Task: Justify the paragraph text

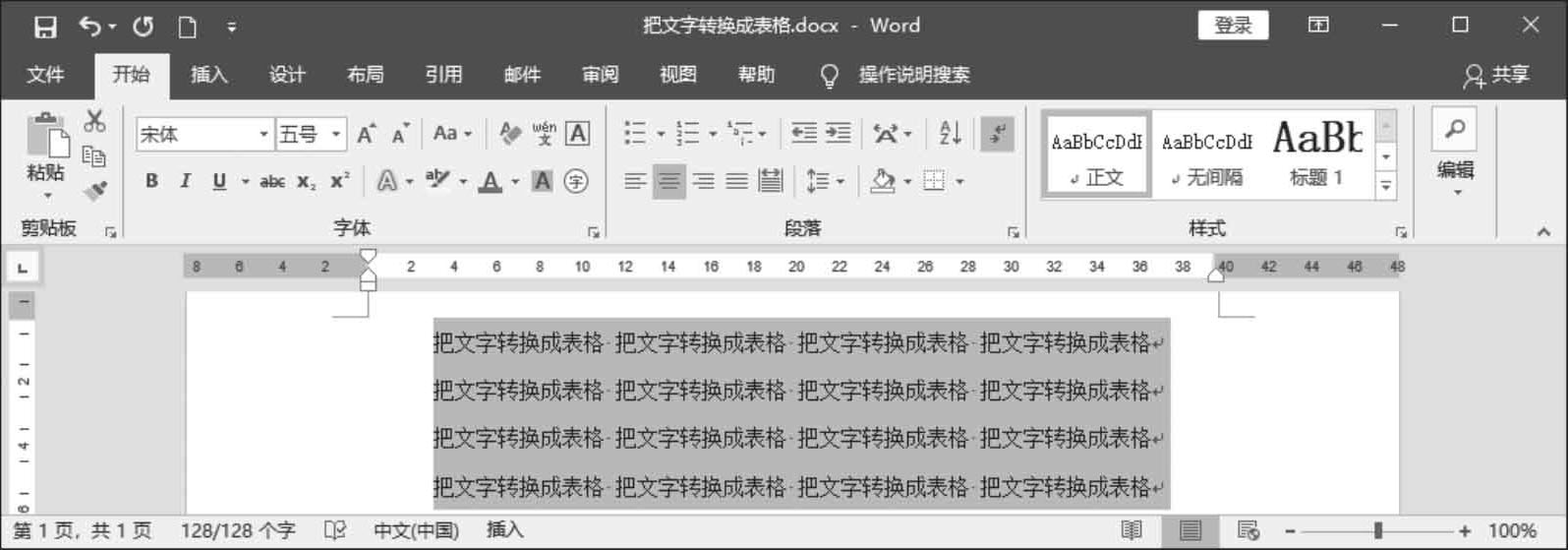Action: [736, 181]
